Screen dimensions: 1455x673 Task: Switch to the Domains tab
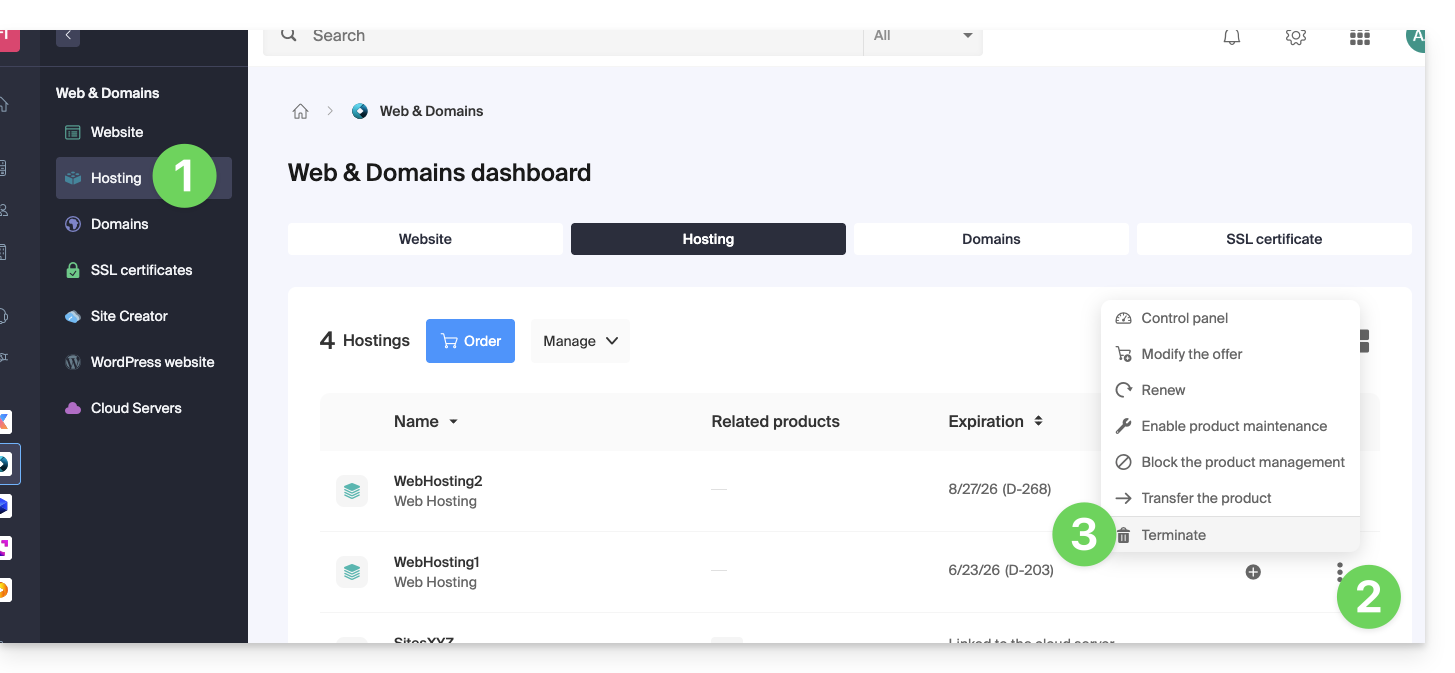991,239
